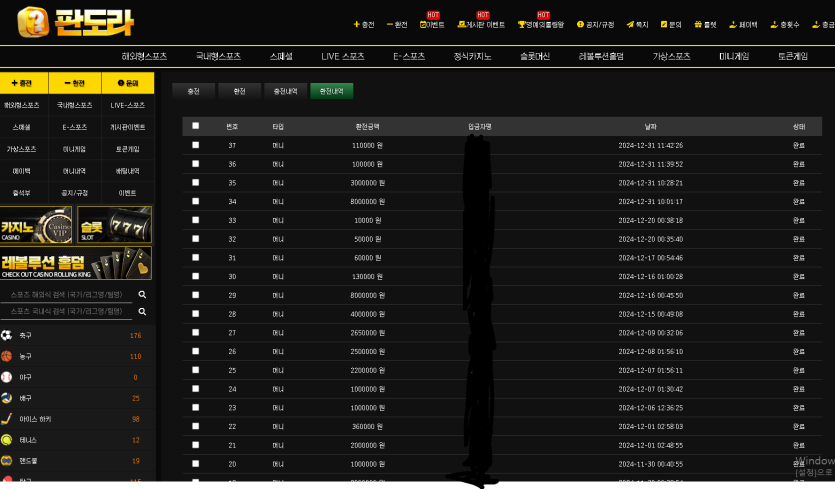835x489 pixels.
Task: Select the basketball sport icon
Action: (x=7, y=356)
